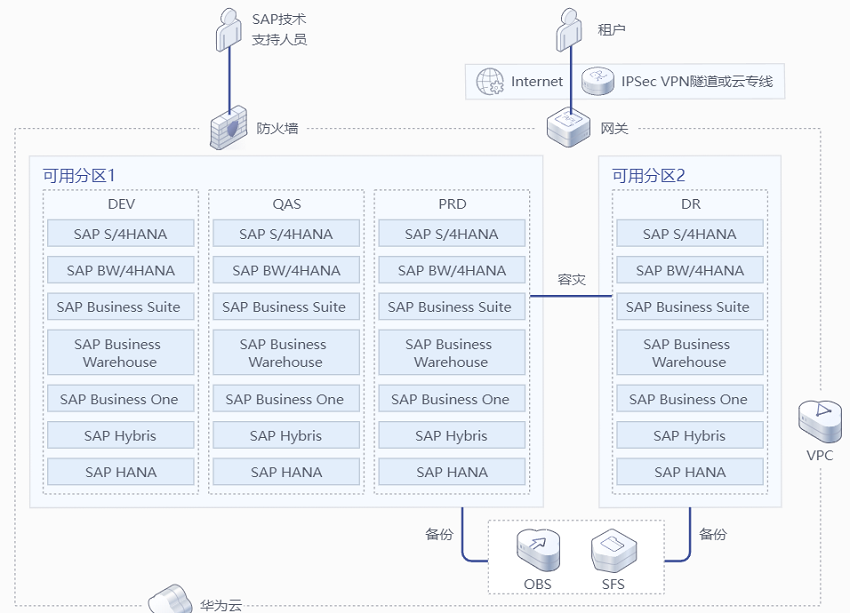Select the PRD group title
850x613 pixels.
pyautogui.click(x=452, y=204)
